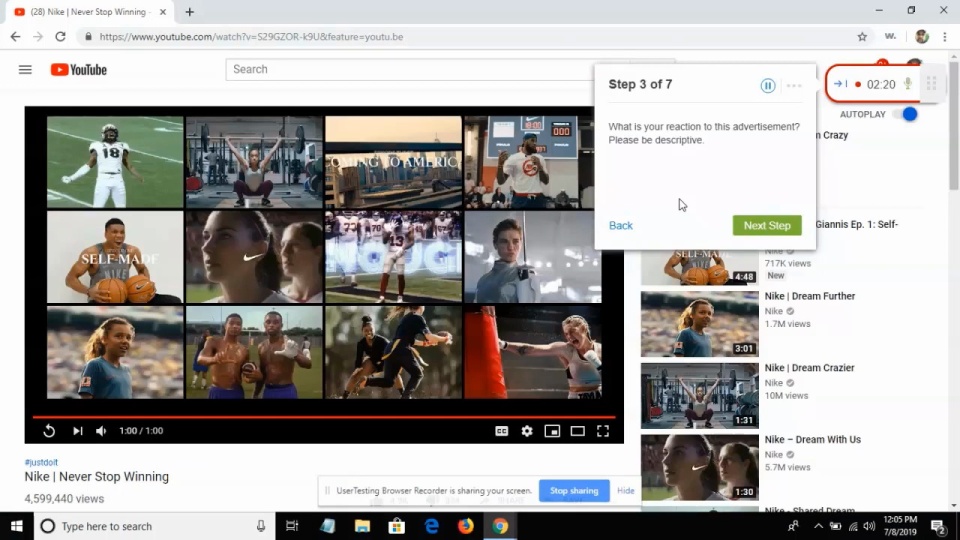The image size is (960, 540).
Task: Go Back to the previous step
Action: tap(620, 226)
